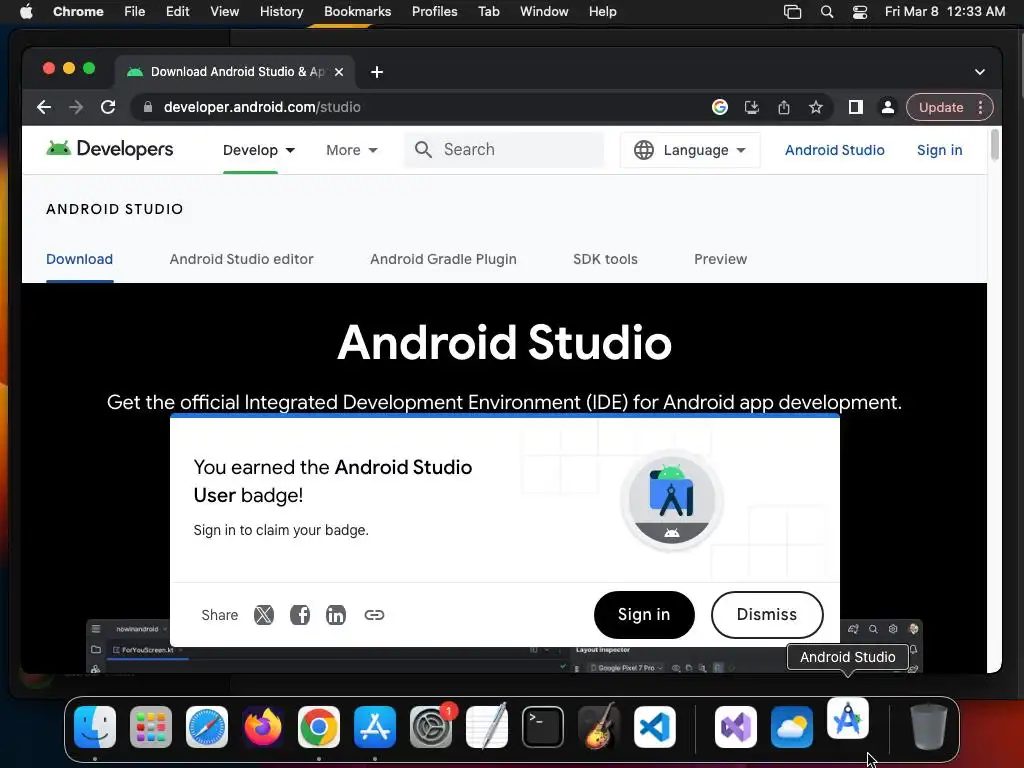This screenshot has width=1024, height=768.
Task: Open the File menu in menu bar
Action: click(135, 12)
